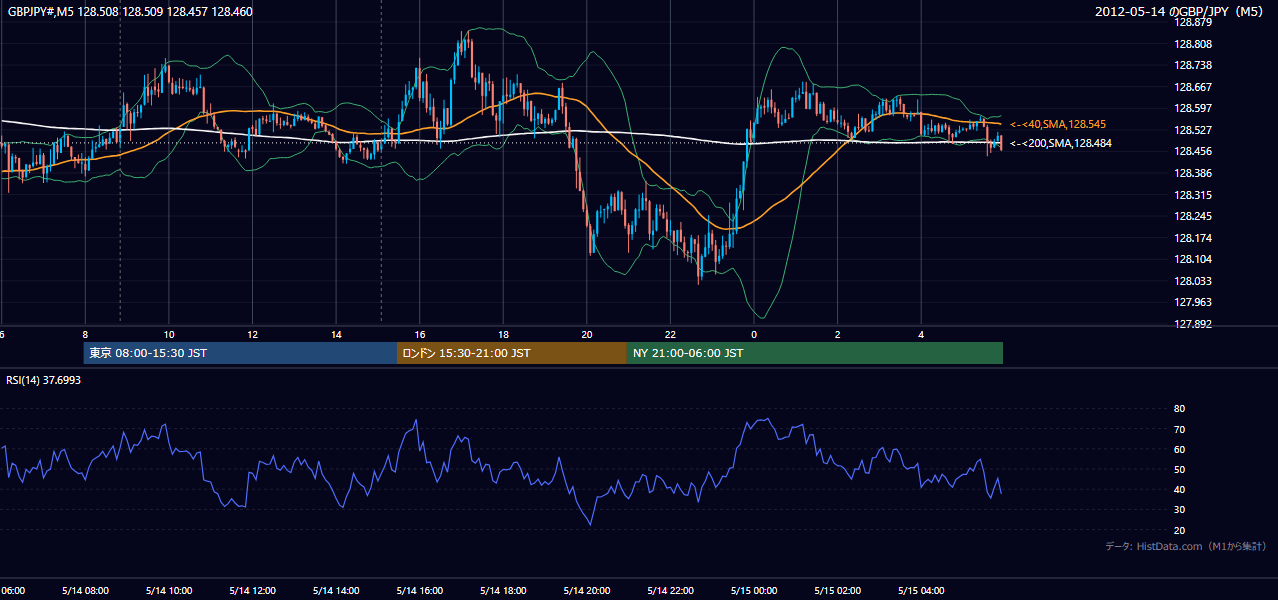Click the white 200 SMA 128.484 label
This screenshot has width=1278, height=600.
point(1061,144)
